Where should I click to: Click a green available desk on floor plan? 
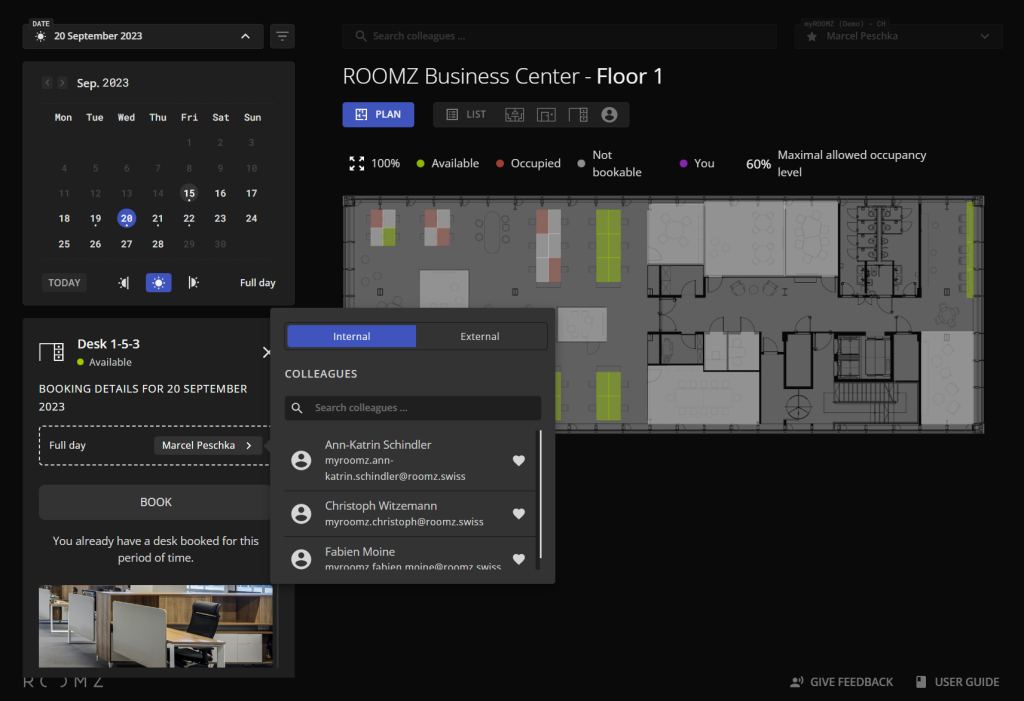[x=608, y=245]
